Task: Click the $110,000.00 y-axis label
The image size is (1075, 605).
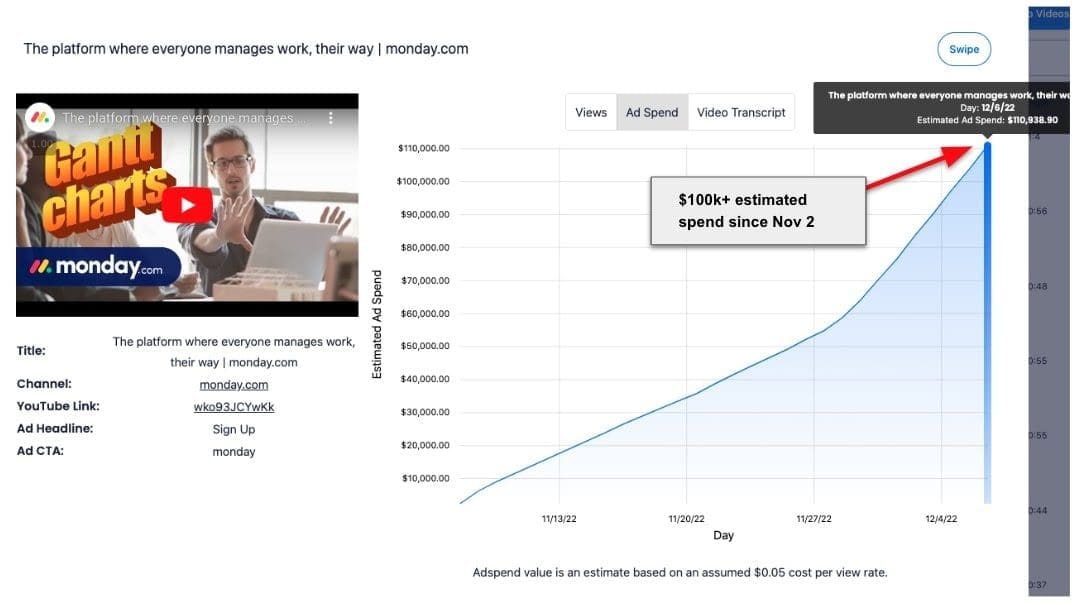Action: click(424, 148)
